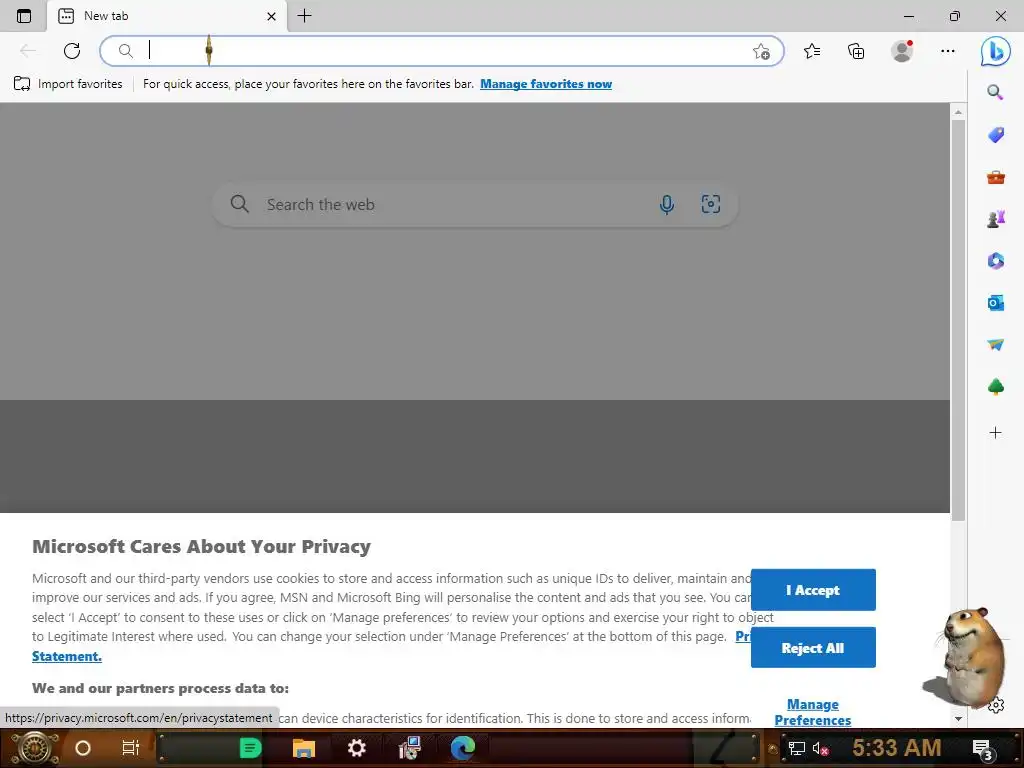
Task: Open the tab actions menu icon
Action: 24,16
